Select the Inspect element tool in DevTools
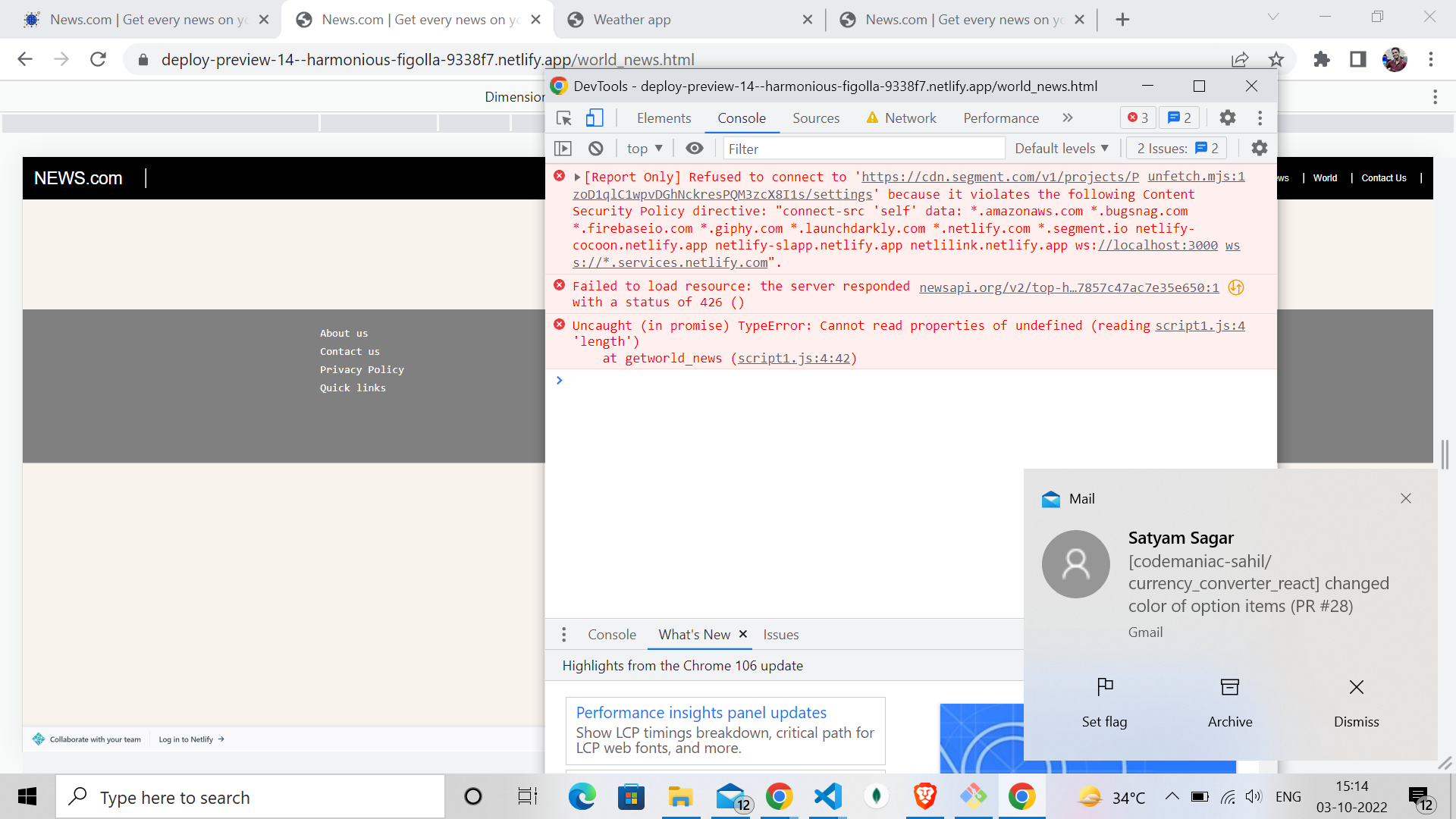The height and width of the screenshot is (819, 1456). [x=563, y=118]
